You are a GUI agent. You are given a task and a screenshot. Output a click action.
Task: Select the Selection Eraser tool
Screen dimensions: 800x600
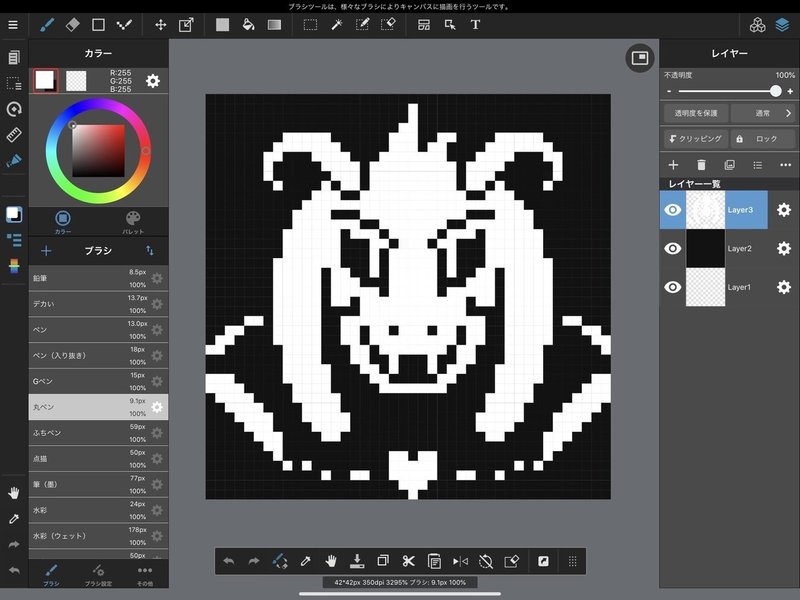click(388, 24)
